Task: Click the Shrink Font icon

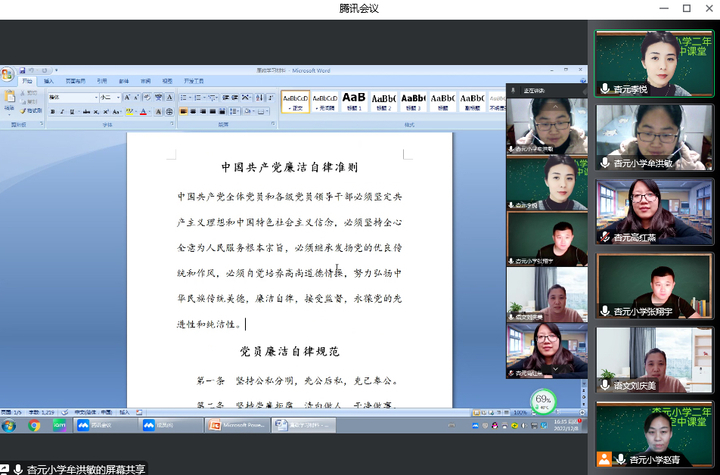Action: (x=136, y=97)
